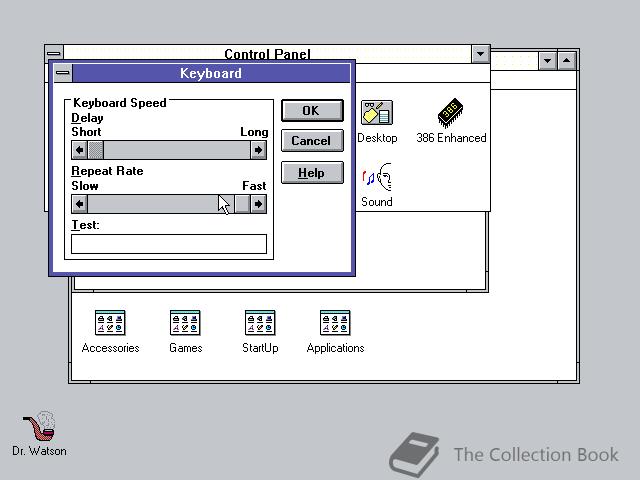Open the Desktop control panel icon
640x480 pixels.
pos(377,113)
